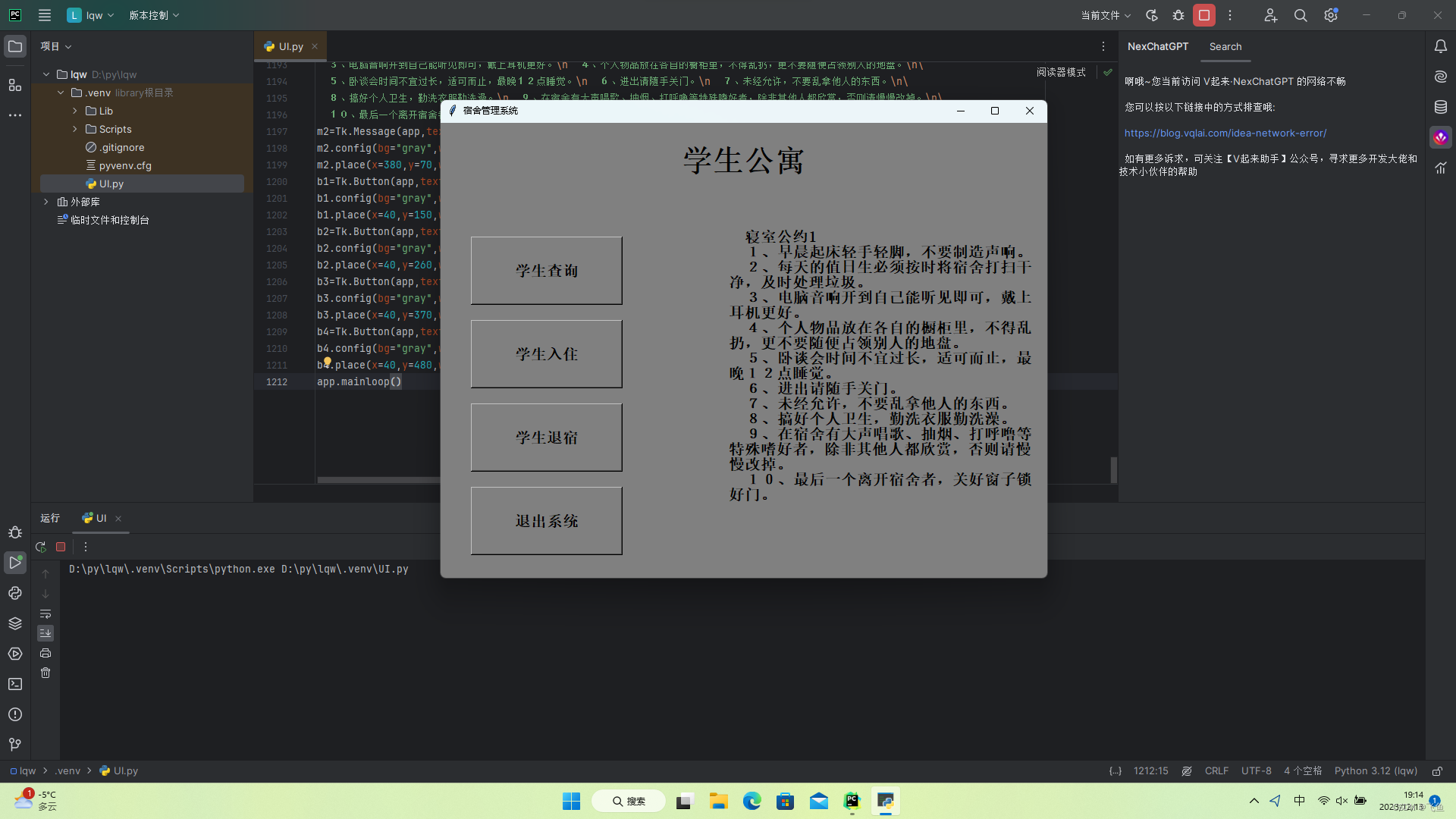Click the 学生入住 button
The width and height of the screenshot is (1456, 819).
(547, 354)
